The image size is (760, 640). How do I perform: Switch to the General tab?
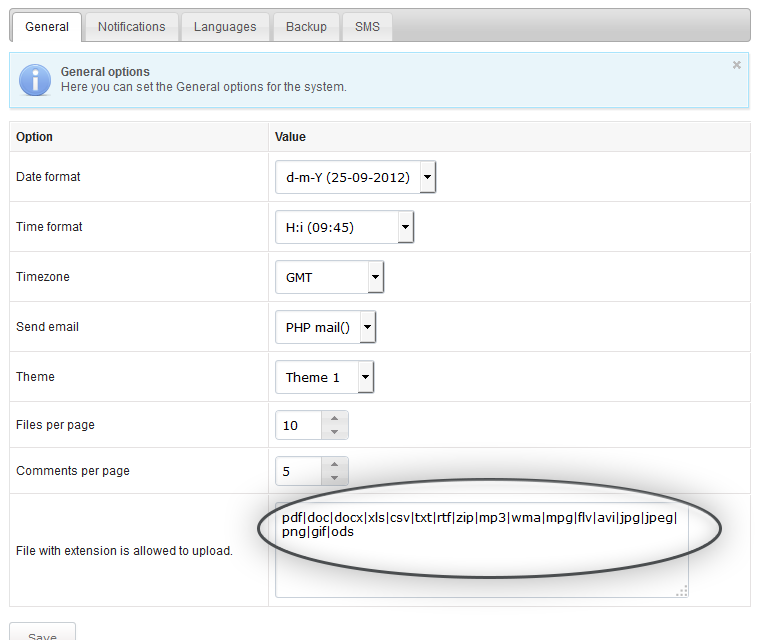[x=47, y=27]
